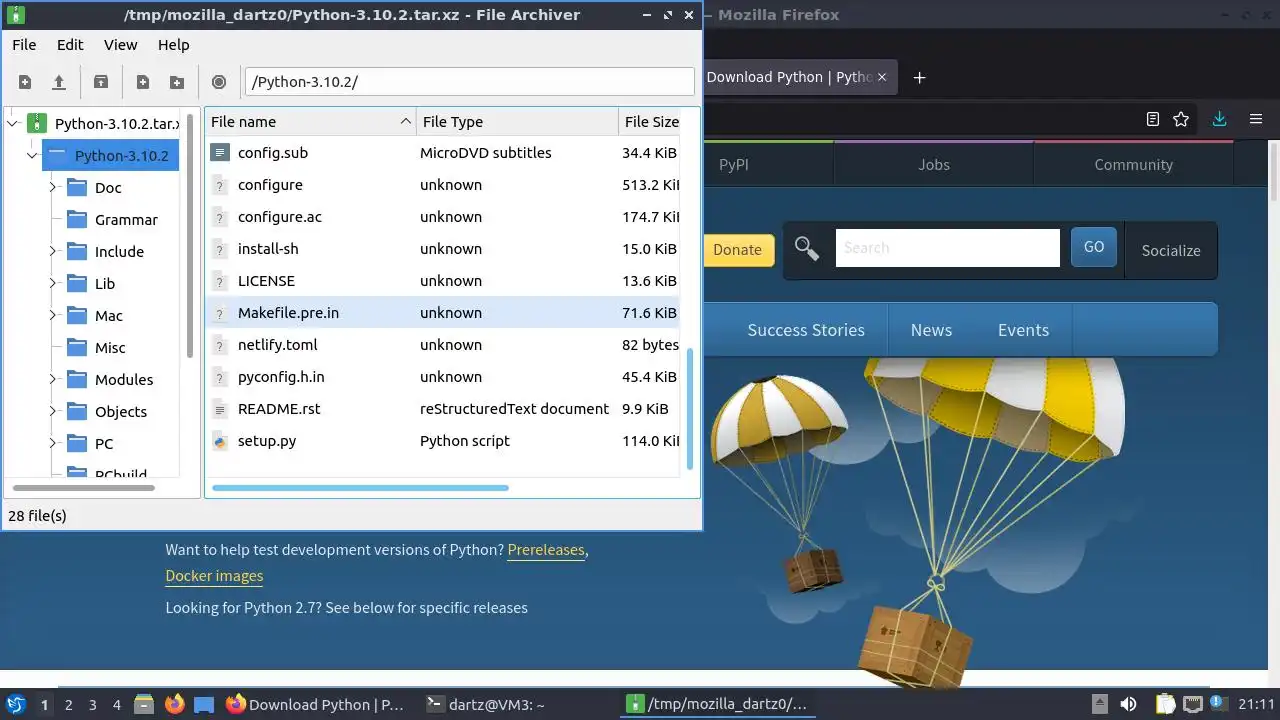The width and height of the screenshot is (1280, 720).
Task: Open Success Stories in the site navigation
Action: tap(806, 330)
